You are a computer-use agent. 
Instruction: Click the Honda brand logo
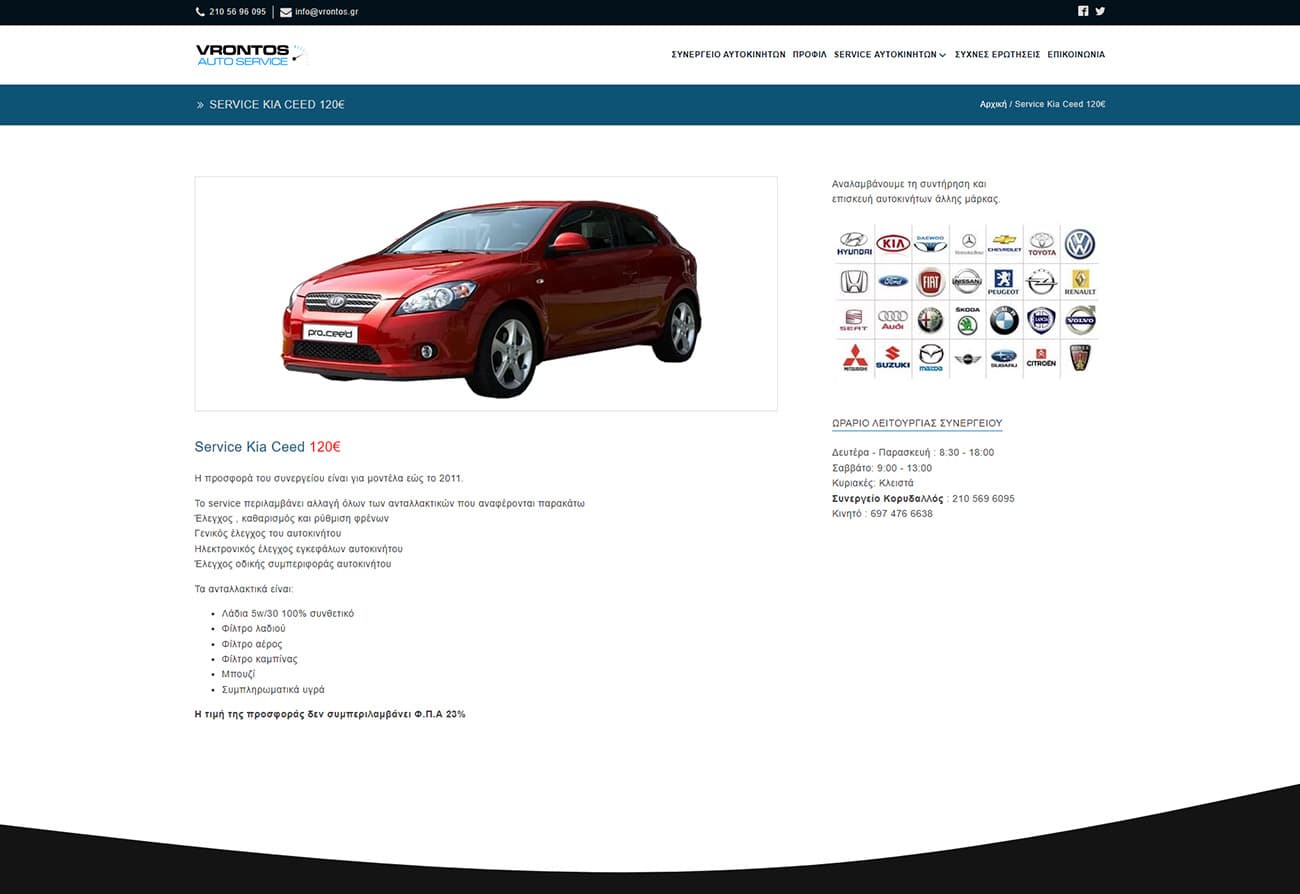(854, 282)
